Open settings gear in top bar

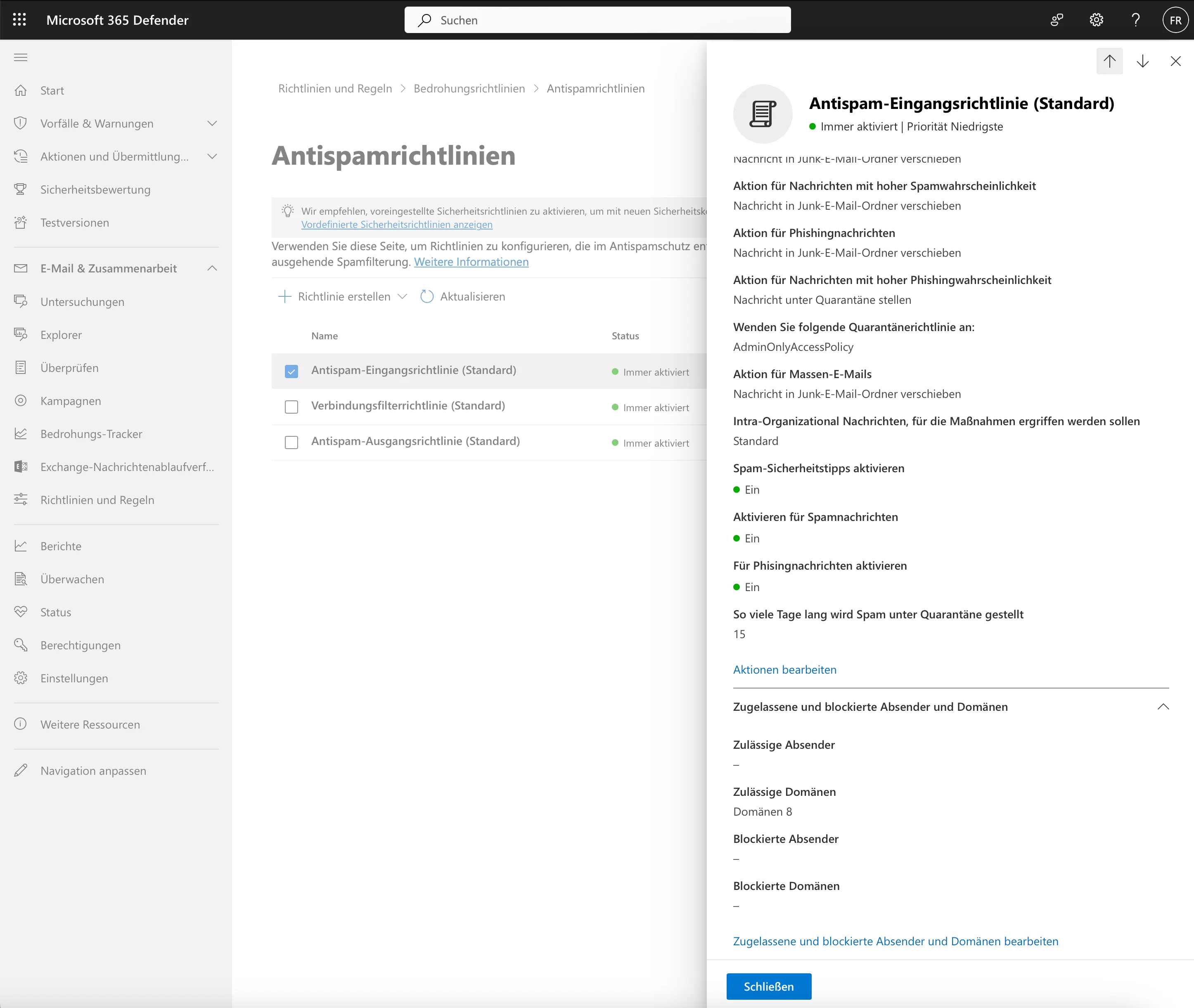[x=1096, y=20]
